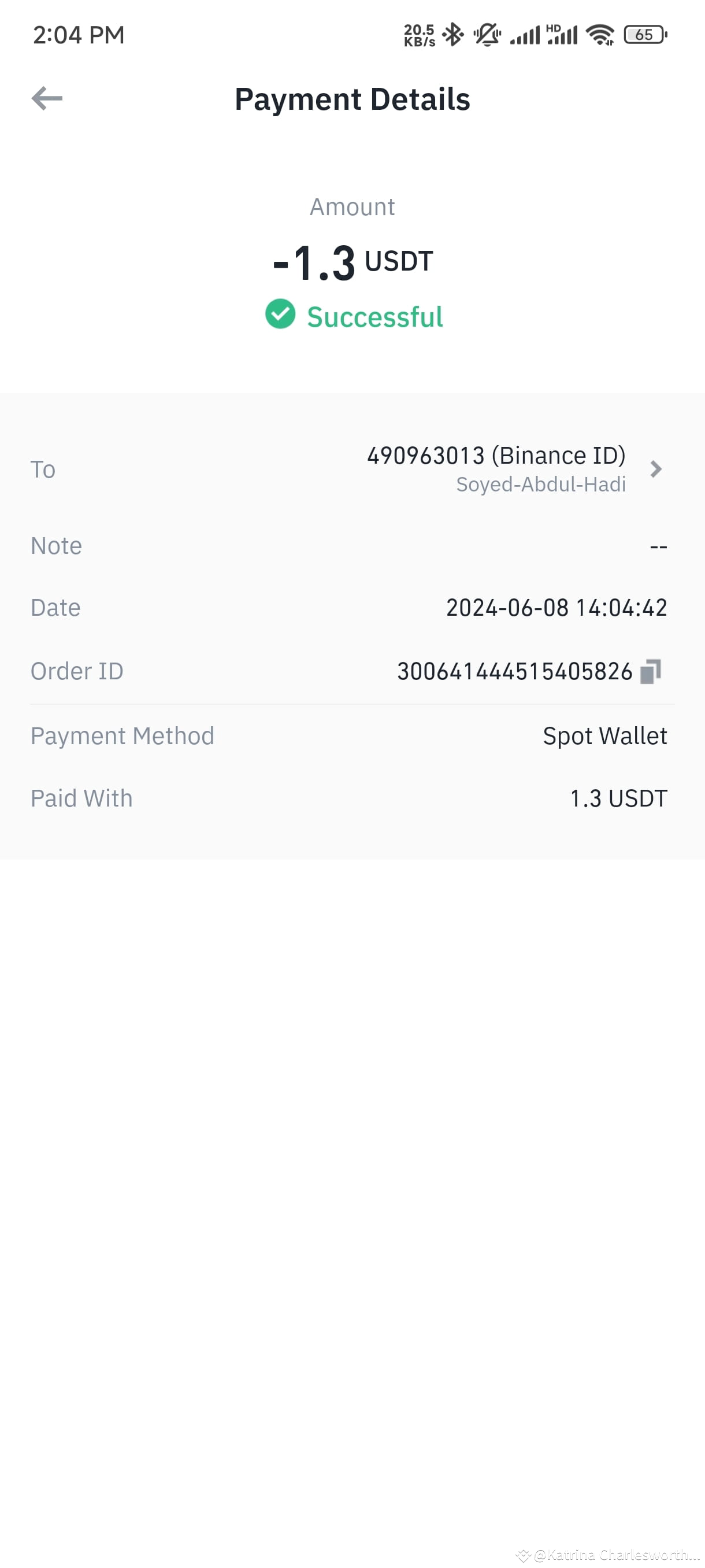The width and height of the screenshot is (705, 1568).
Task: Select the Payment Details title
Action: pos(352,99)
